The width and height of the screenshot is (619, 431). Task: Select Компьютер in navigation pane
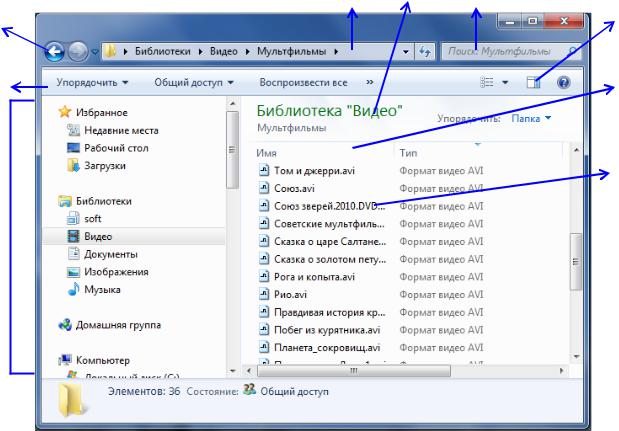point(103,360)
